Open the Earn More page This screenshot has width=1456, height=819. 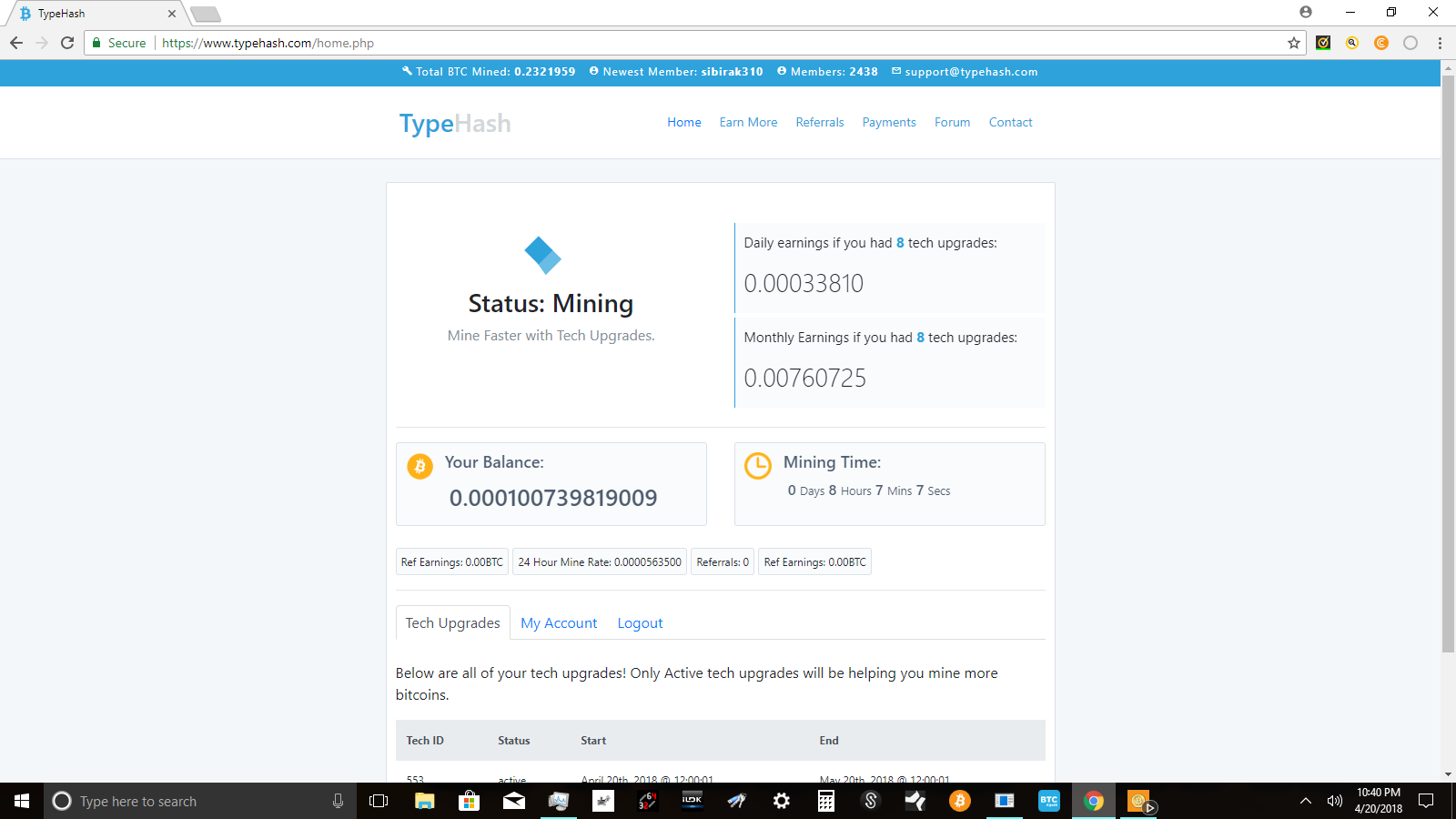748,122
